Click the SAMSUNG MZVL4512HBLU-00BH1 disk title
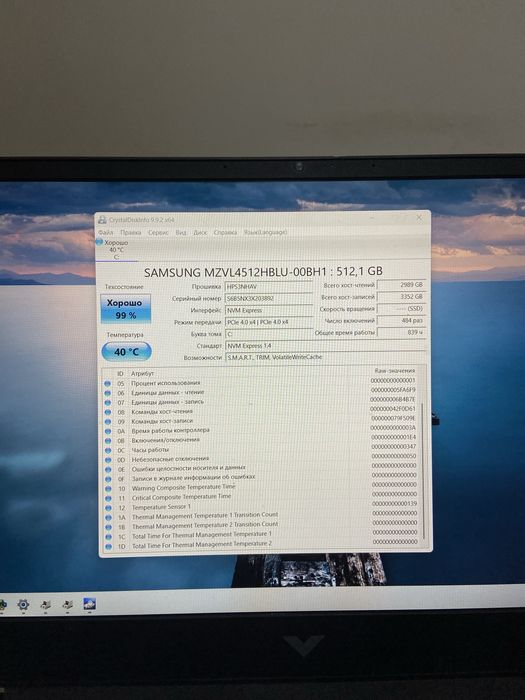The image size is (525, 700). tap(263, 271)
